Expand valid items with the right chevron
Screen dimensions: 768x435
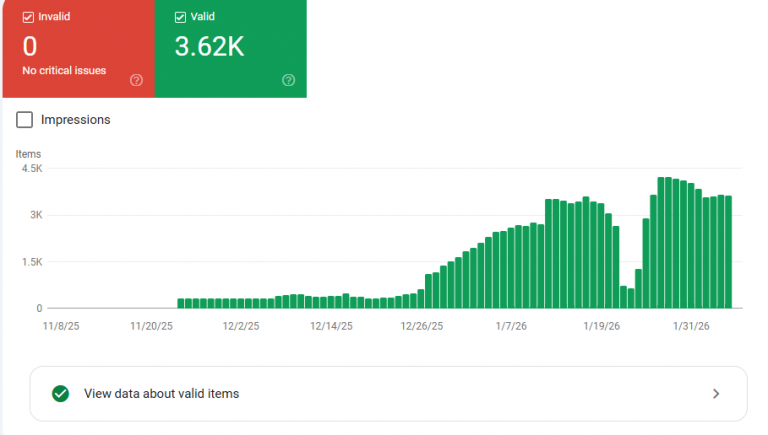(x=715, y=393)
